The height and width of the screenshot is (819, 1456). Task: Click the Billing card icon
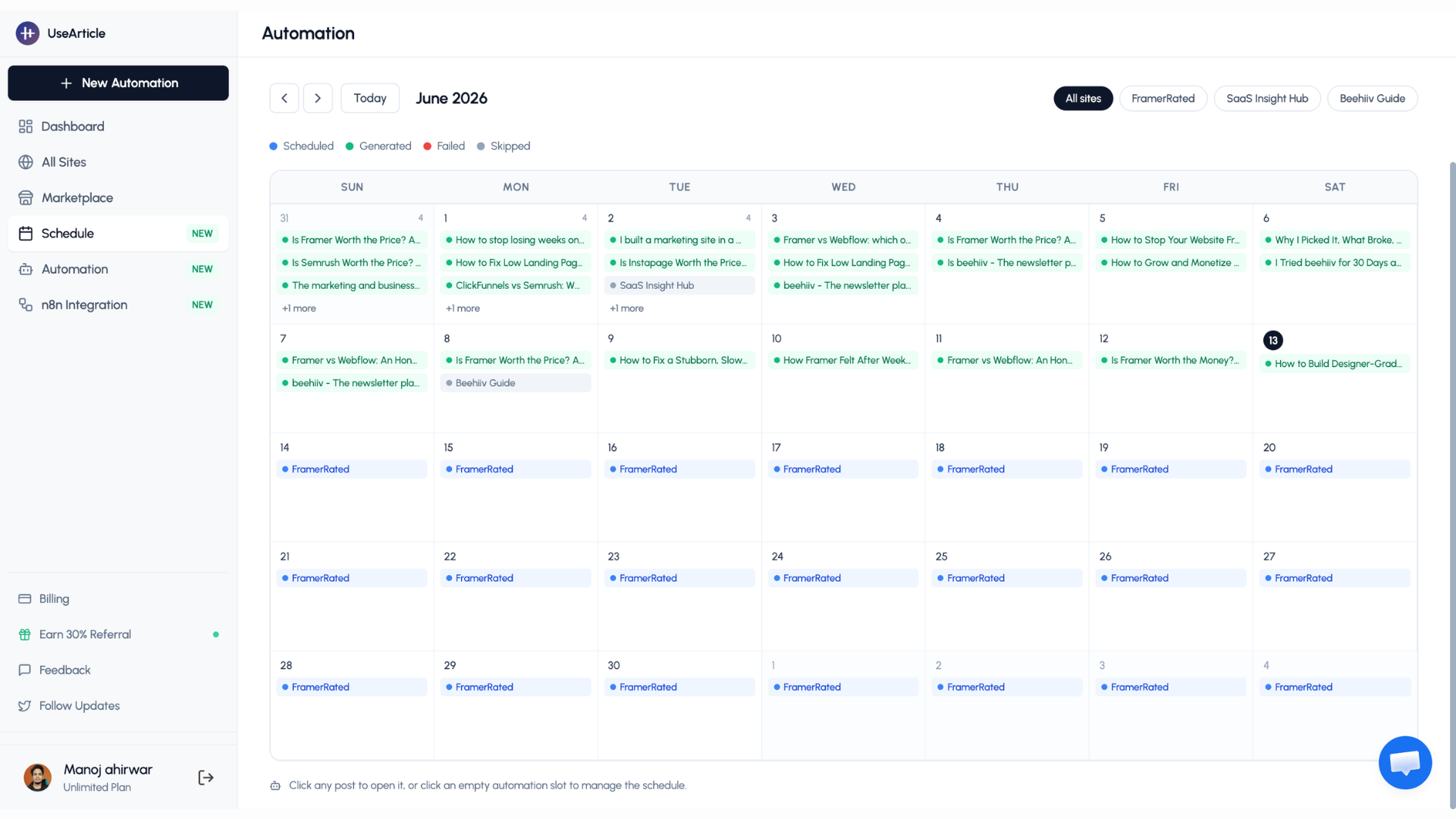pos(25,599)
